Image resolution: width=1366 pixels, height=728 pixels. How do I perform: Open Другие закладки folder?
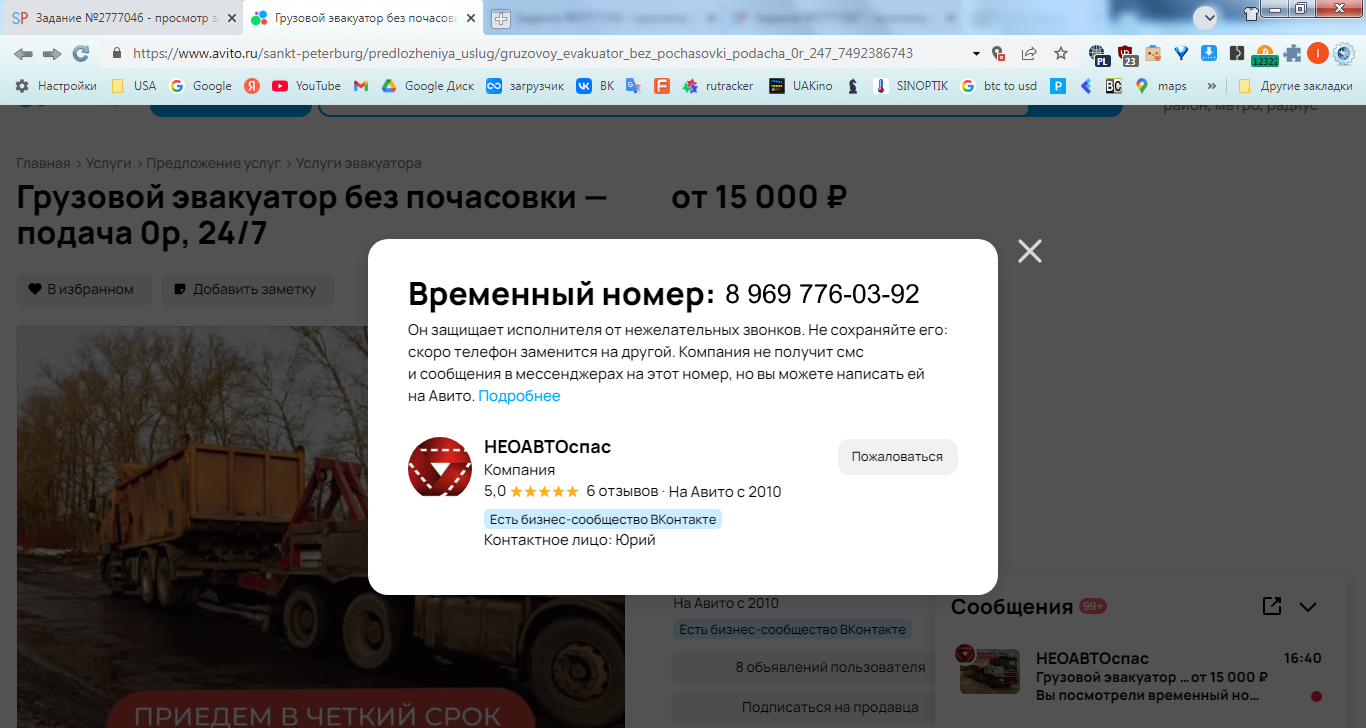[1295, 86]
